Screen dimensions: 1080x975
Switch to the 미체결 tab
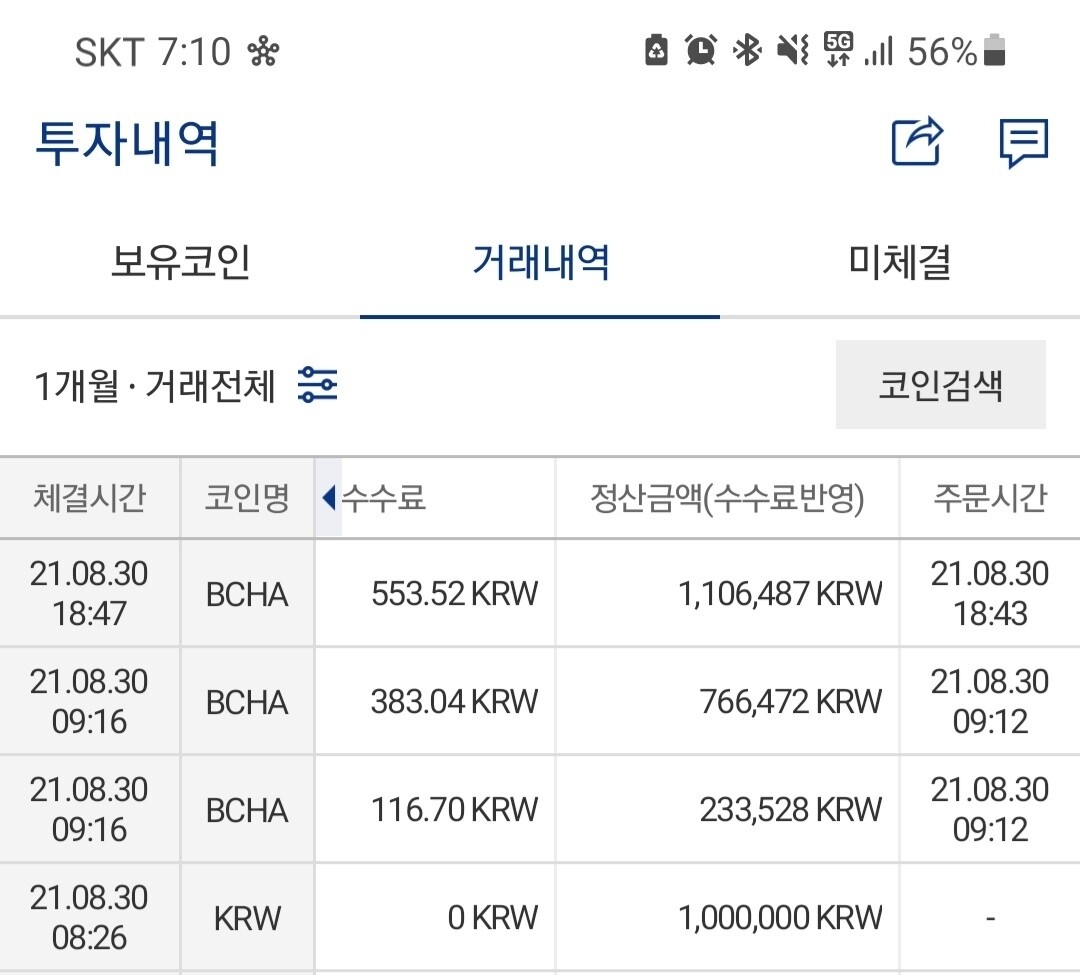tap(898, 260)
